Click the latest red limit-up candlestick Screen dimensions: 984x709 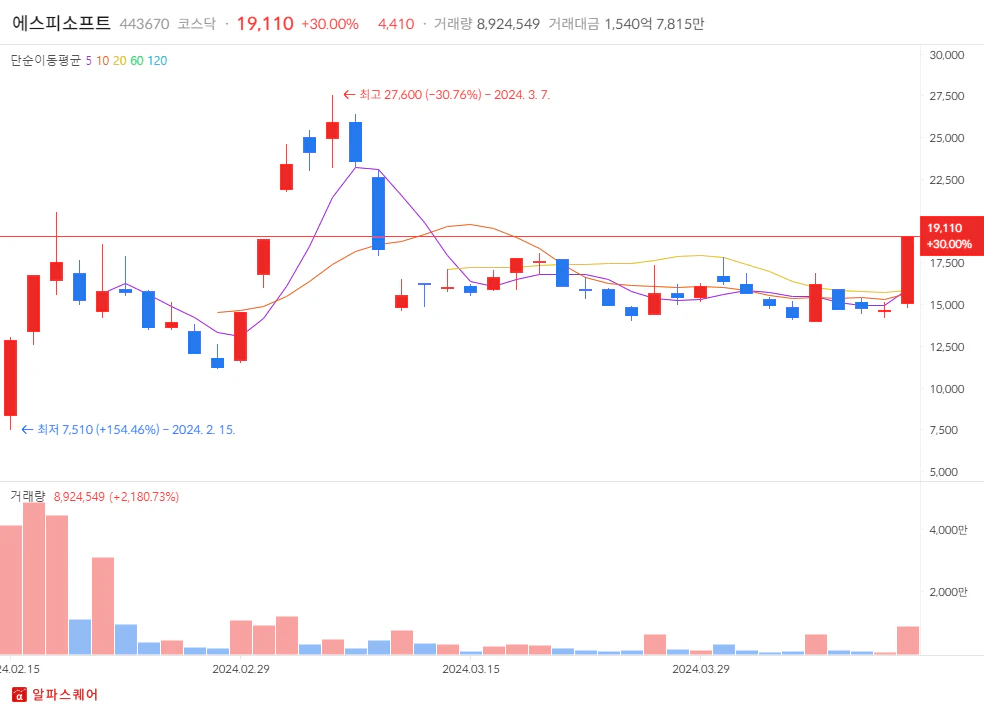[907, 271]
